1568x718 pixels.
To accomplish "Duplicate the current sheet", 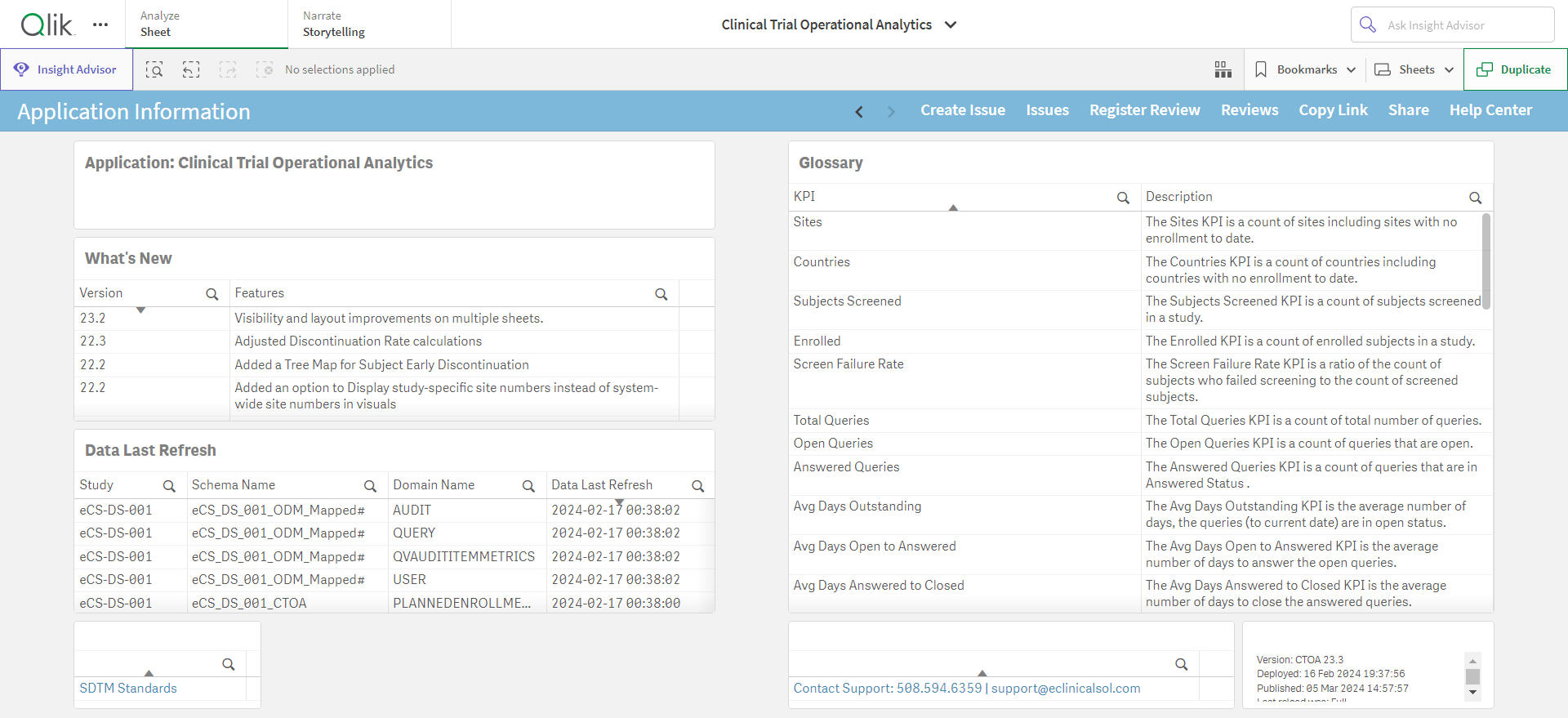I will coord(1515,69).
